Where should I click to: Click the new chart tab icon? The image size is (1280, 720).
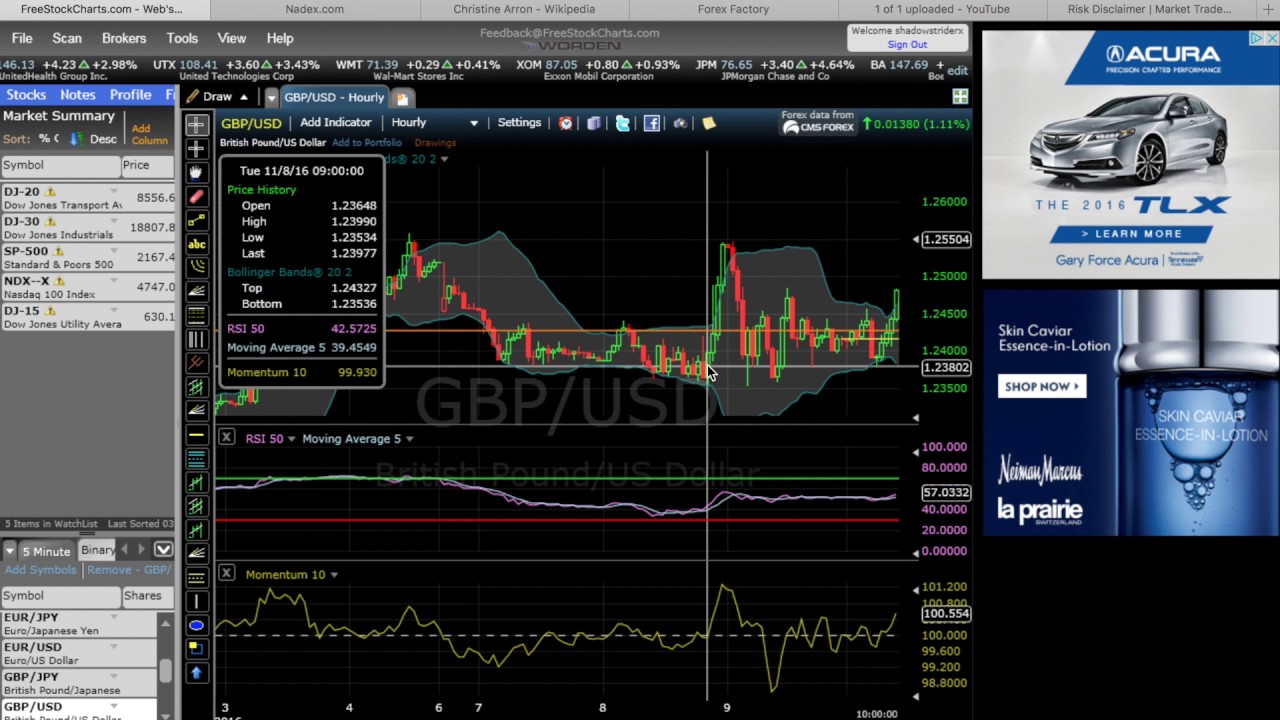point(402,98)
